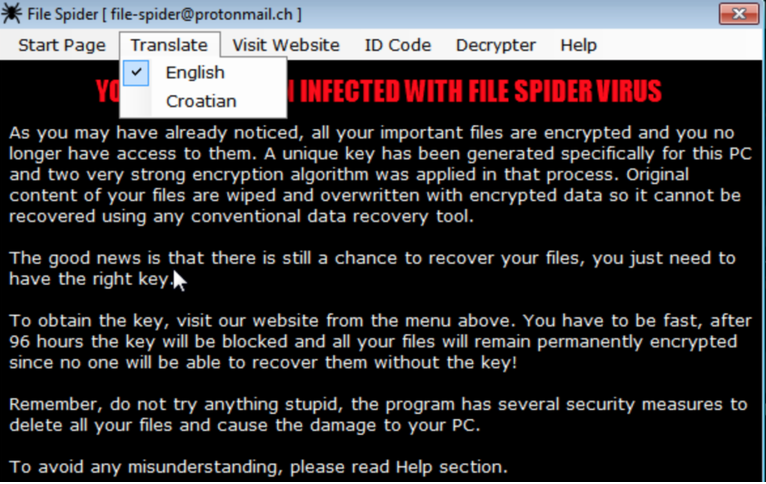The image size is (766, 484).
Task: Select the ID Code menu item
Action: (398, 45)
